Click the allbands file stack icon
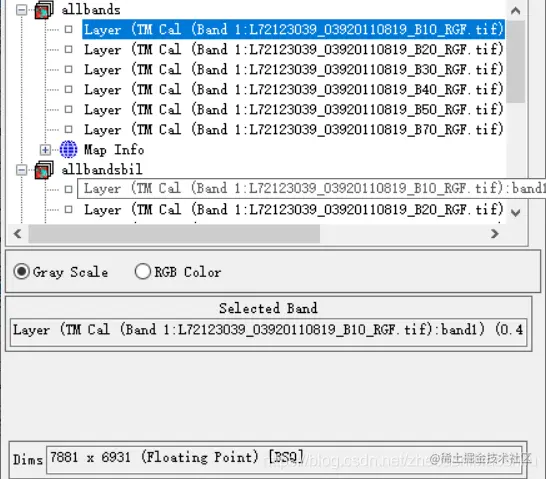 (44, 9)
